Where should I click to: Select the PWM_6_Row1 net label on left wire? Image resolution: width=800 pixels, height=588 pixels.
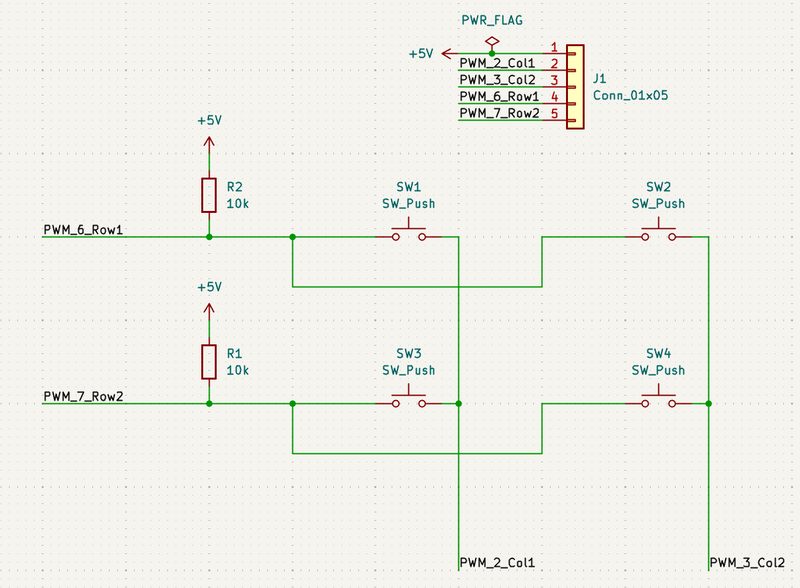click(x=83, y=230)
